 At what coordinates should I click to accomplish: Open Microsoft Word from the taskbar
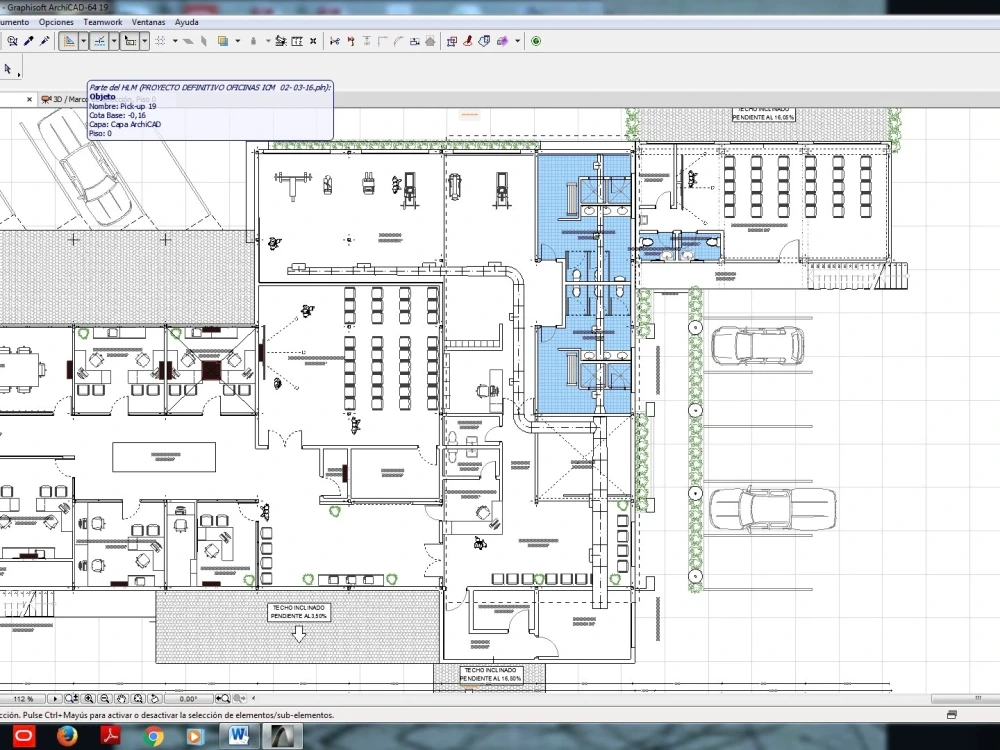click(239, 737)
